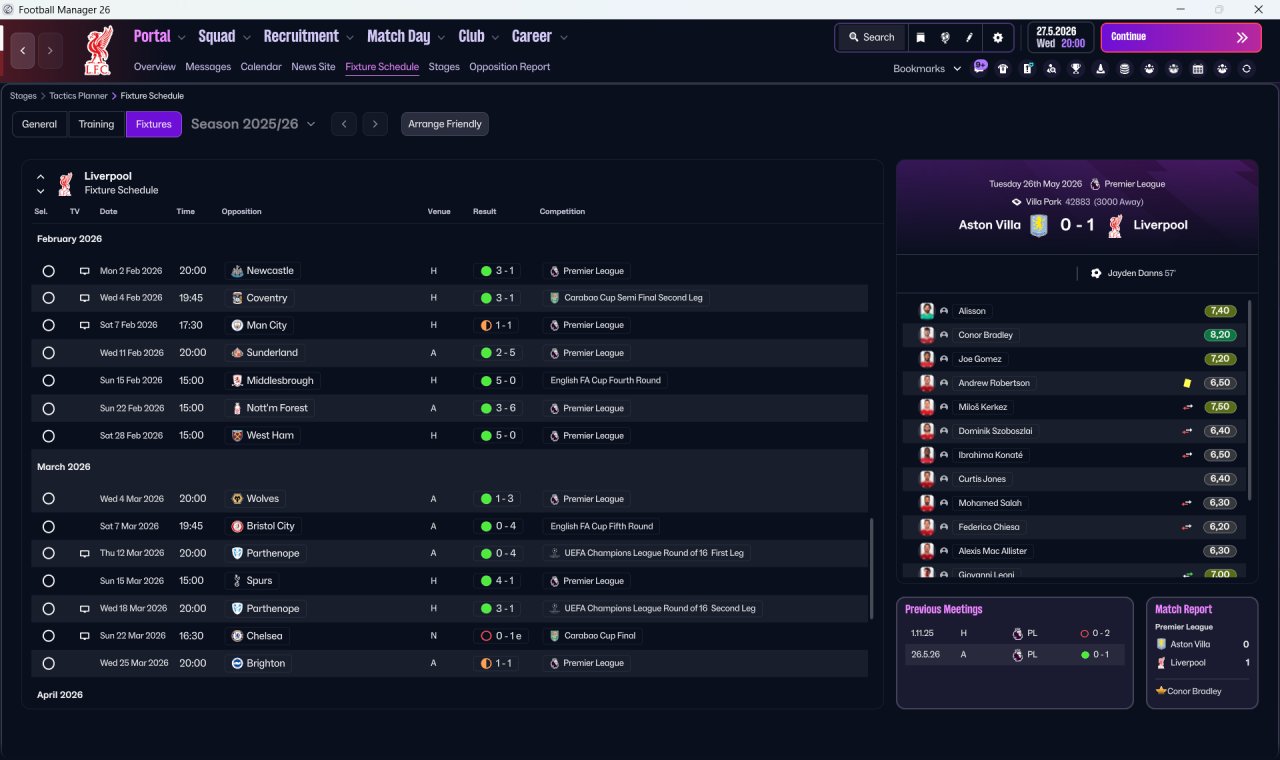Select the Sunderland fixture radio button
Image resolution: width=1280 pixels, height=760 pixels.
[x=48, y=353]
